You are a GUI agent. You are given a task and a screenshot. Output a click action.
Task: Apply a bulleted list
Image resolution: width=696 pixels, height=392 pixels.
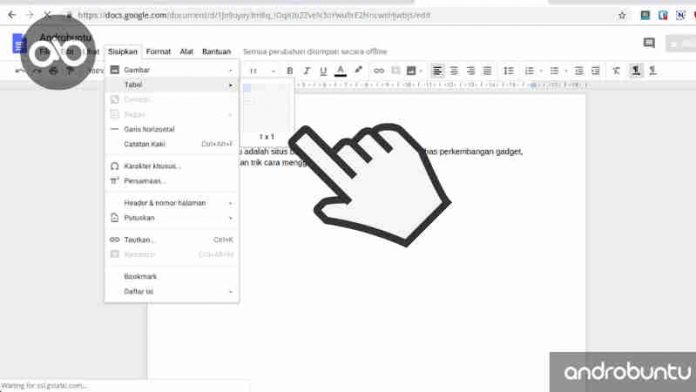pyautogui.click(x=554, y=71)
